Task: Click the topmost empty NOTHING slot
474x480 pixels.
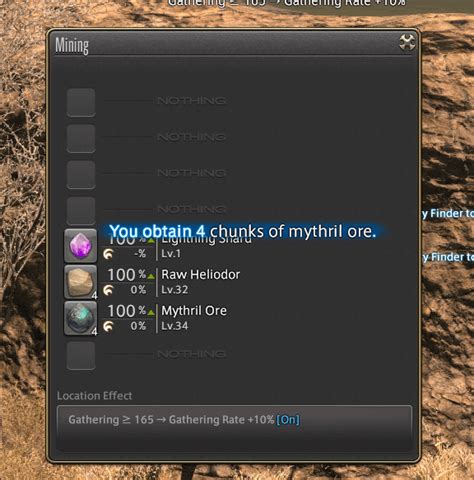Action: click(81, 103)
